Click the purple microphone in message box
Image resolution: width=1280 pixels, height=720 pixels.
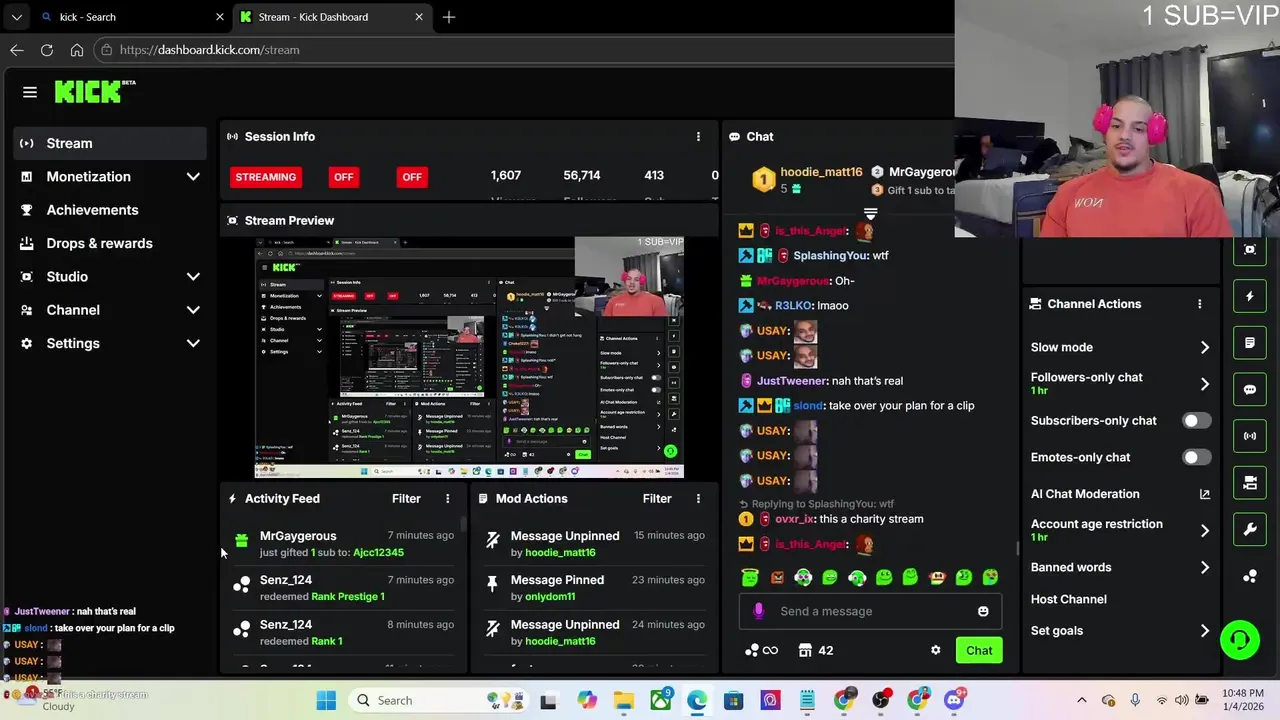coord(758,611)
